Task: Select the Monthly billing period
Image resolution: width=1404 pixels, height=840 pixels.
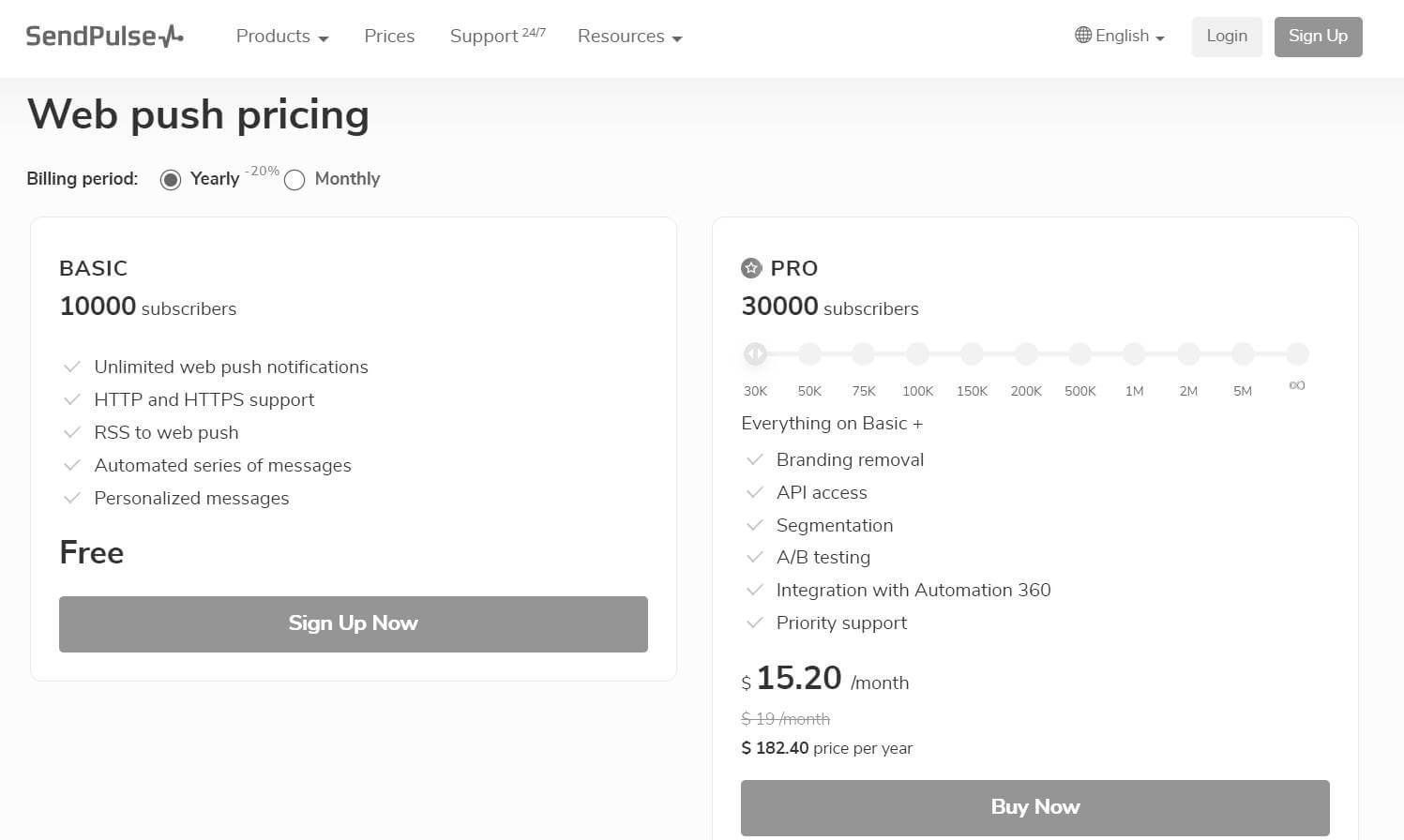Action: (x=294, y=179)
